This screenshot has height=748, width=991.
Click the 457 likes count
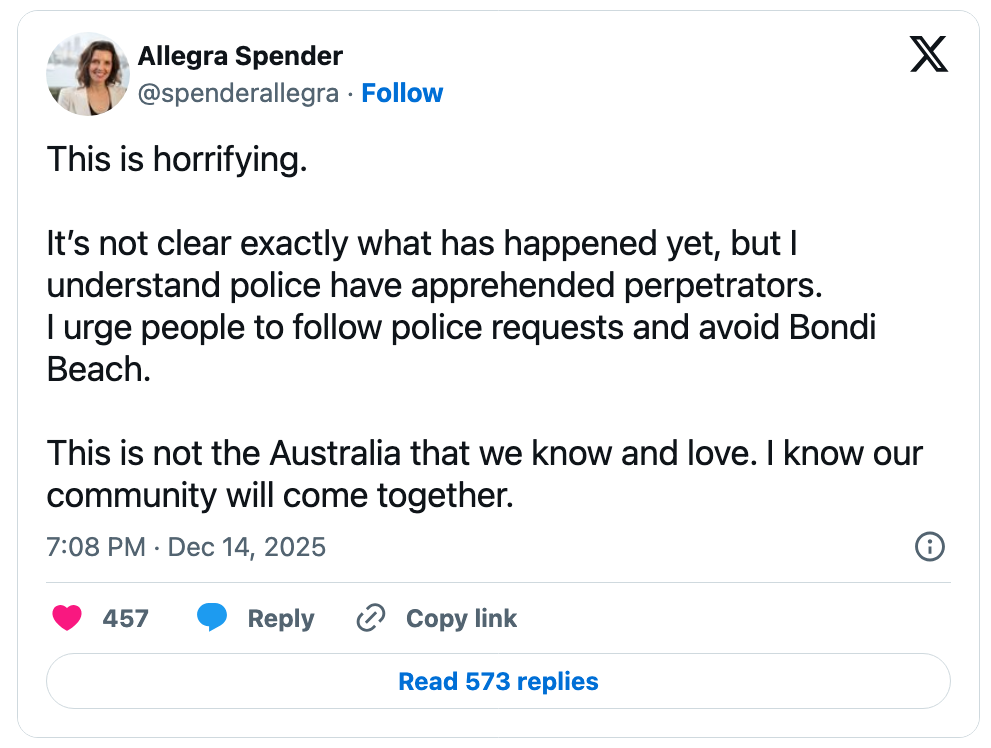[126, 618]
